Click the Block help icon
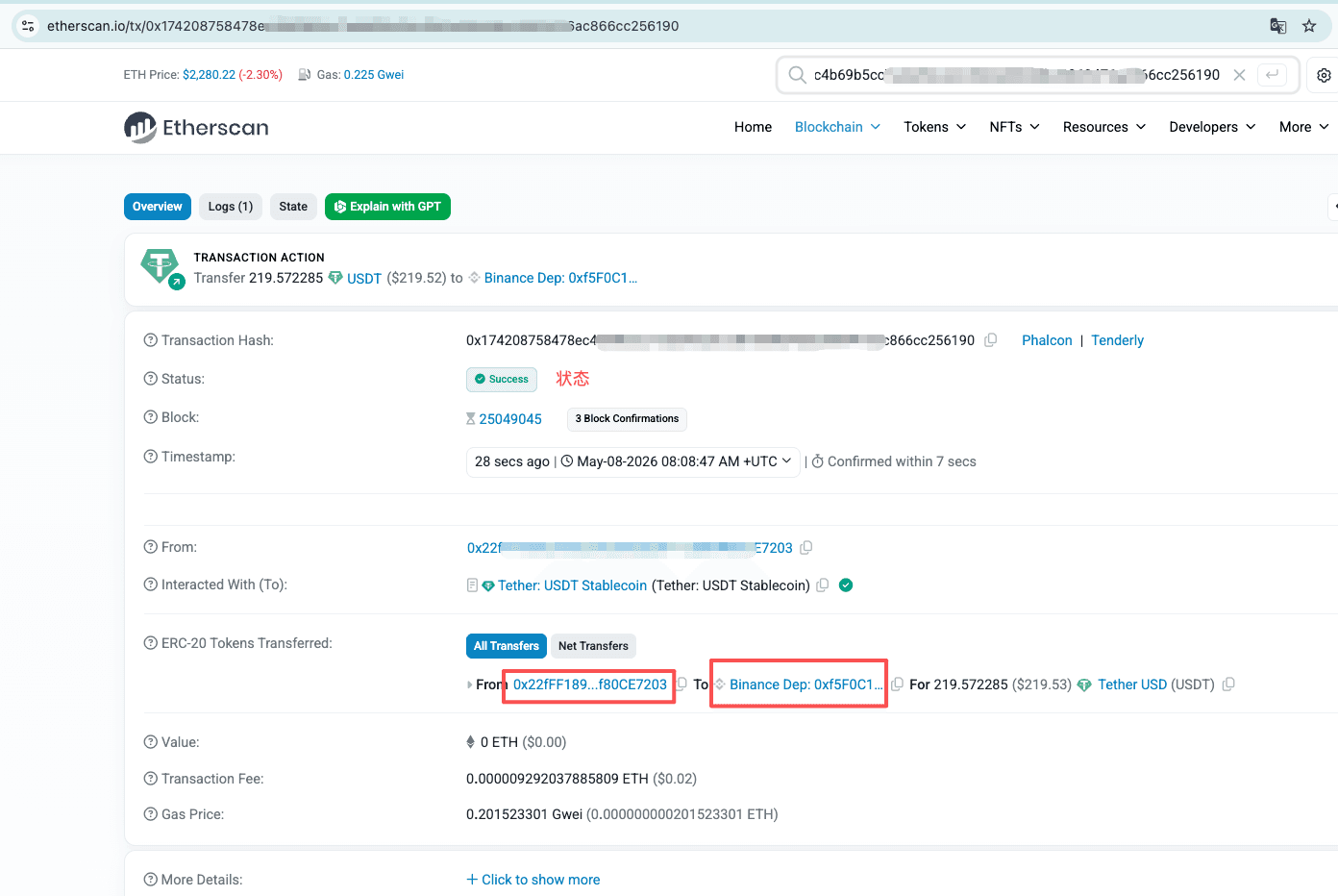The image size is (1338, 896). [151, 417]
